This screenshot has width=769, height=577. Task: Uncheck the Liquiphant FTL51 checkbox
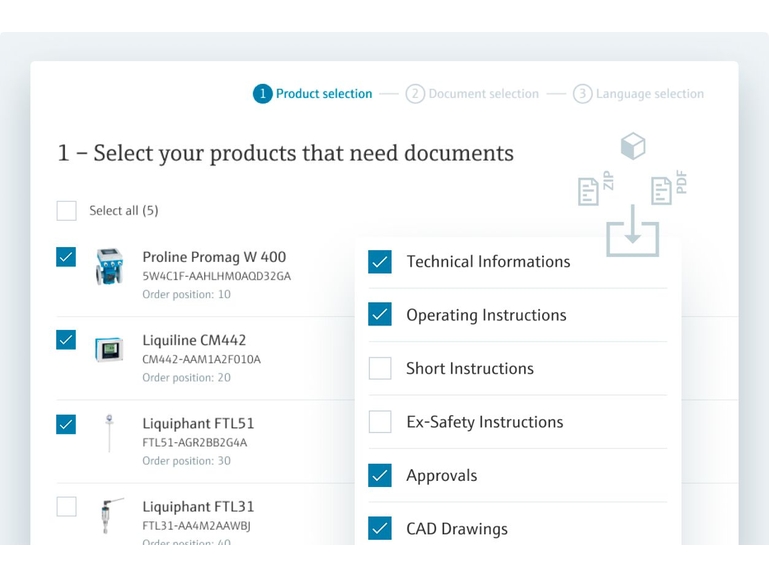[x=66, y=424]
